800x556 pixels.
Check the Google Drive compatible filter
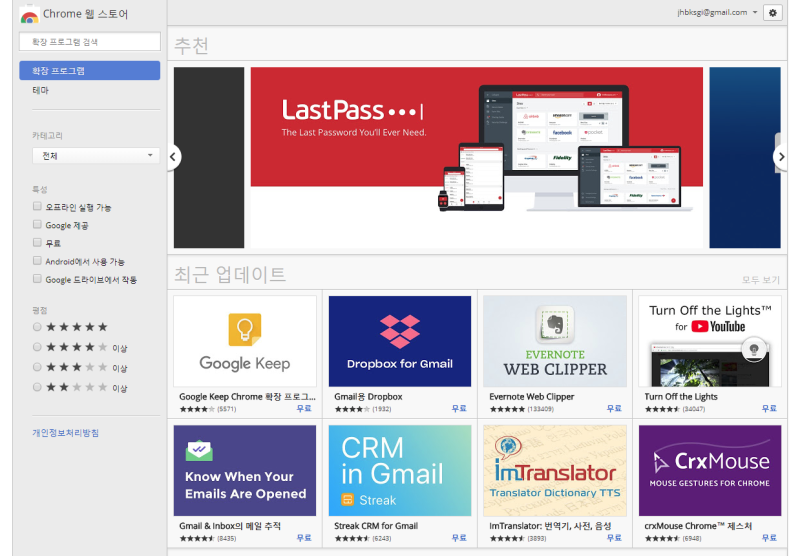tap(37, 279)
